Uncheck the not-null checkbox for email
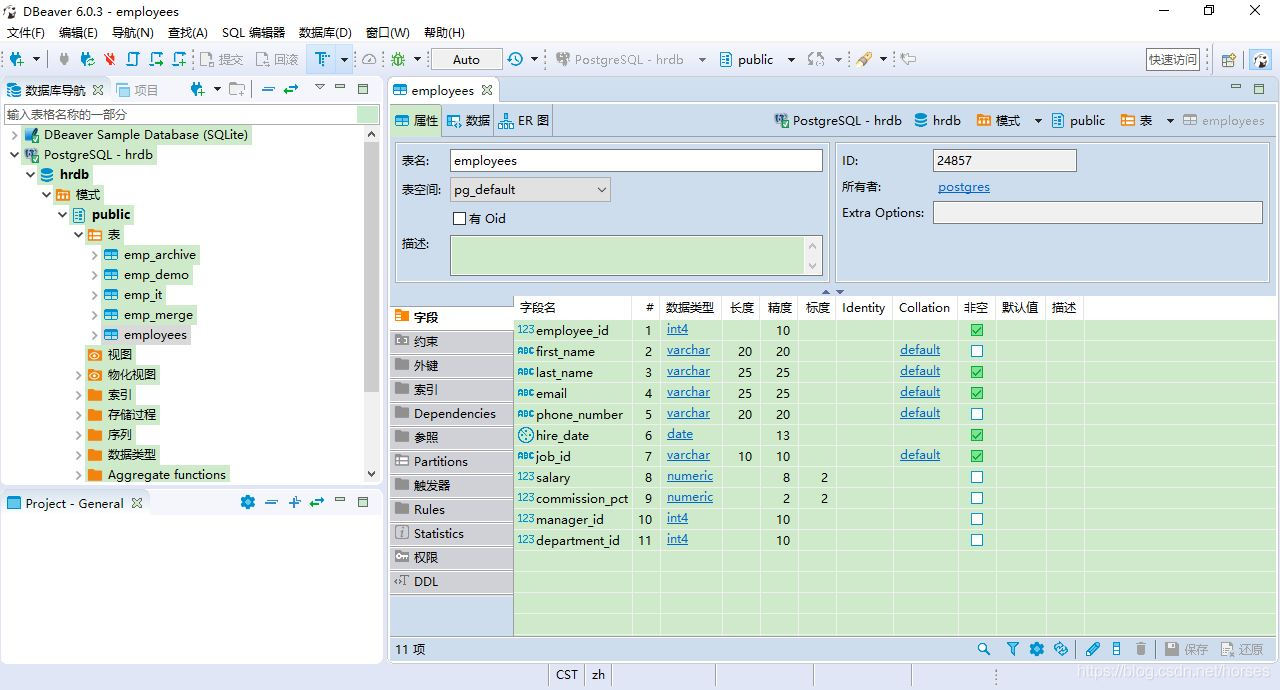Image resolution: width=1280 pixels, height=690 pixels. click(x=977, y=393)
